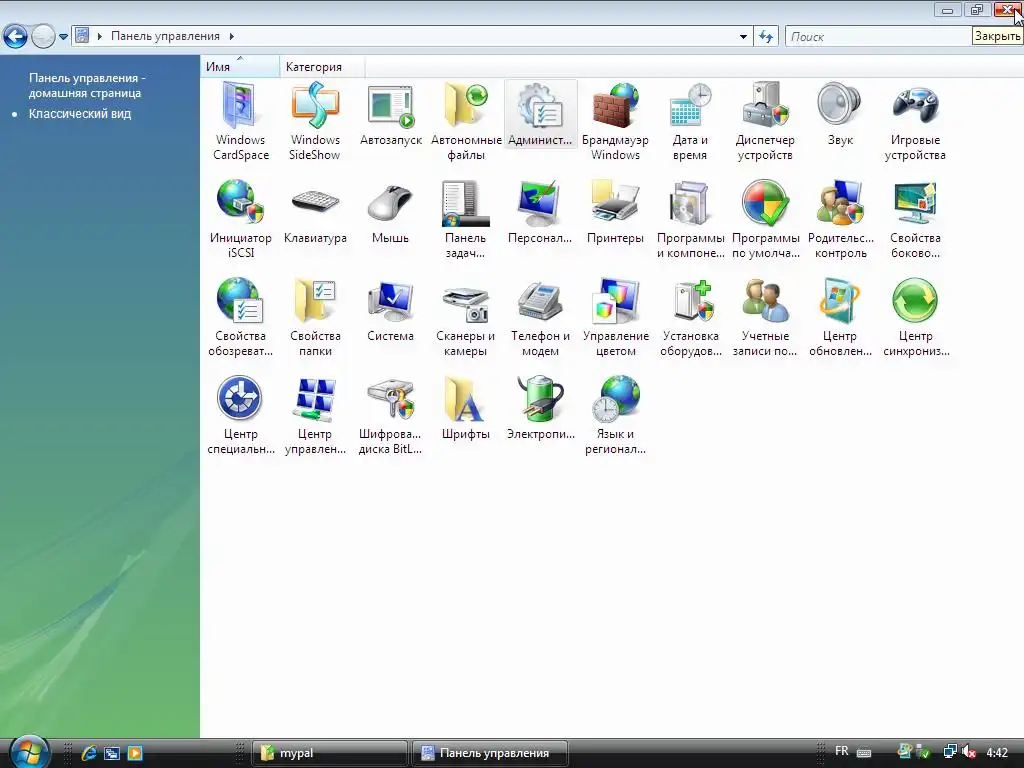The image size is (1024, 768).
Task: Open Дата и время settings
Action: pyautogui.click(x=690, y=121)
